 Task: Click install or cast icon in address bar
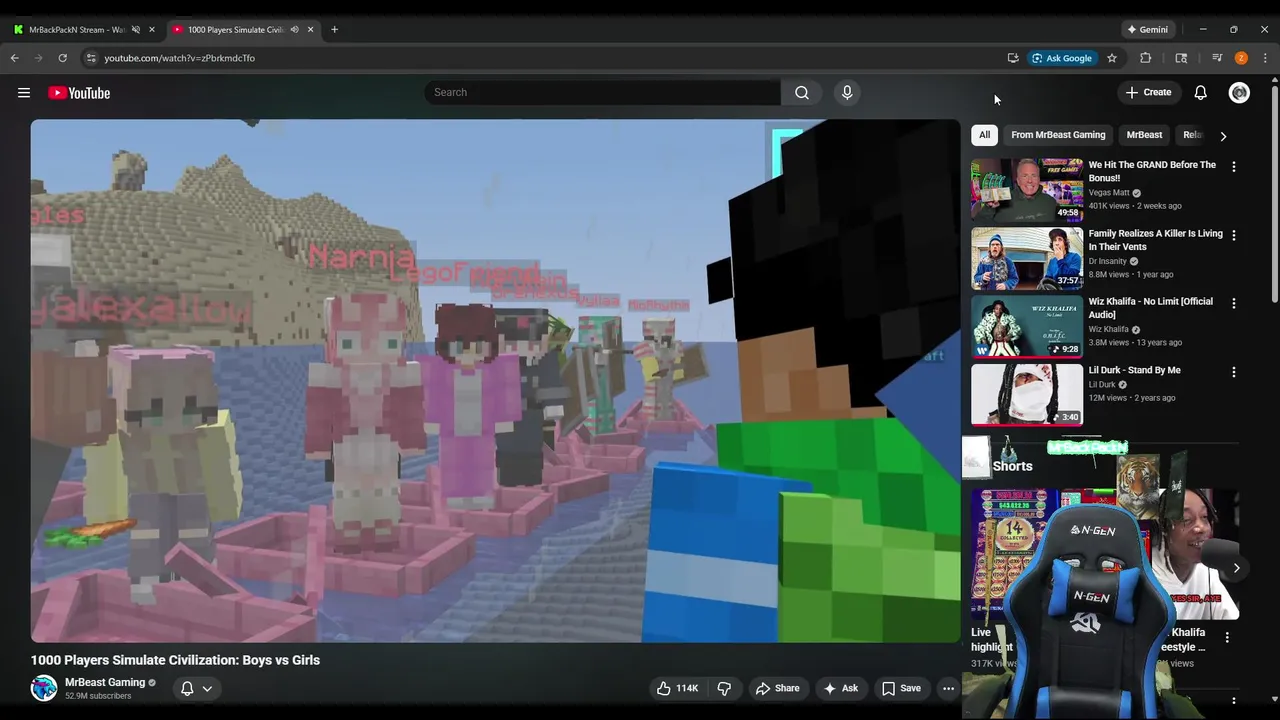point(1013,58)
